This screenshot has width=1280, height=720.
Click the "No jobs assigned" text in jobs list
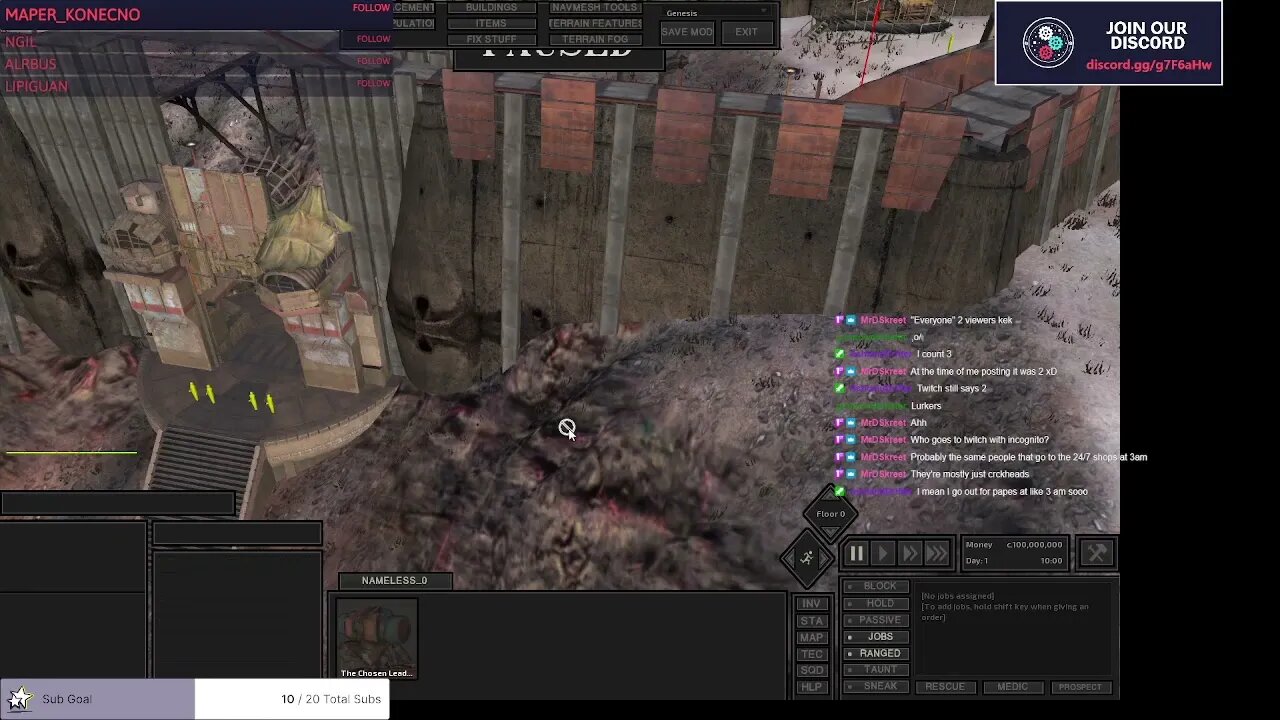click(957, 596)
